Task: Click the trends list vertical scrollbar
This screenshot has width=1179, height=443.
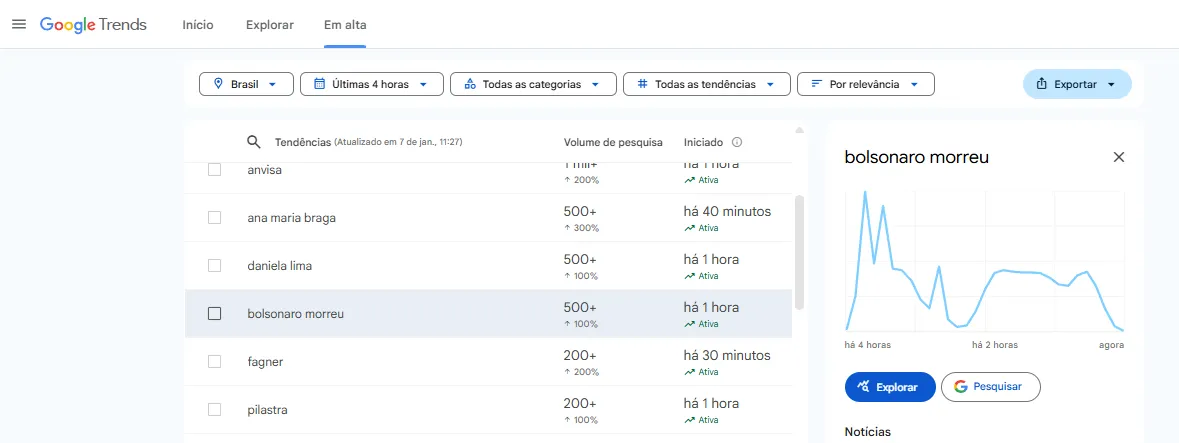Action: pos(799,250)
